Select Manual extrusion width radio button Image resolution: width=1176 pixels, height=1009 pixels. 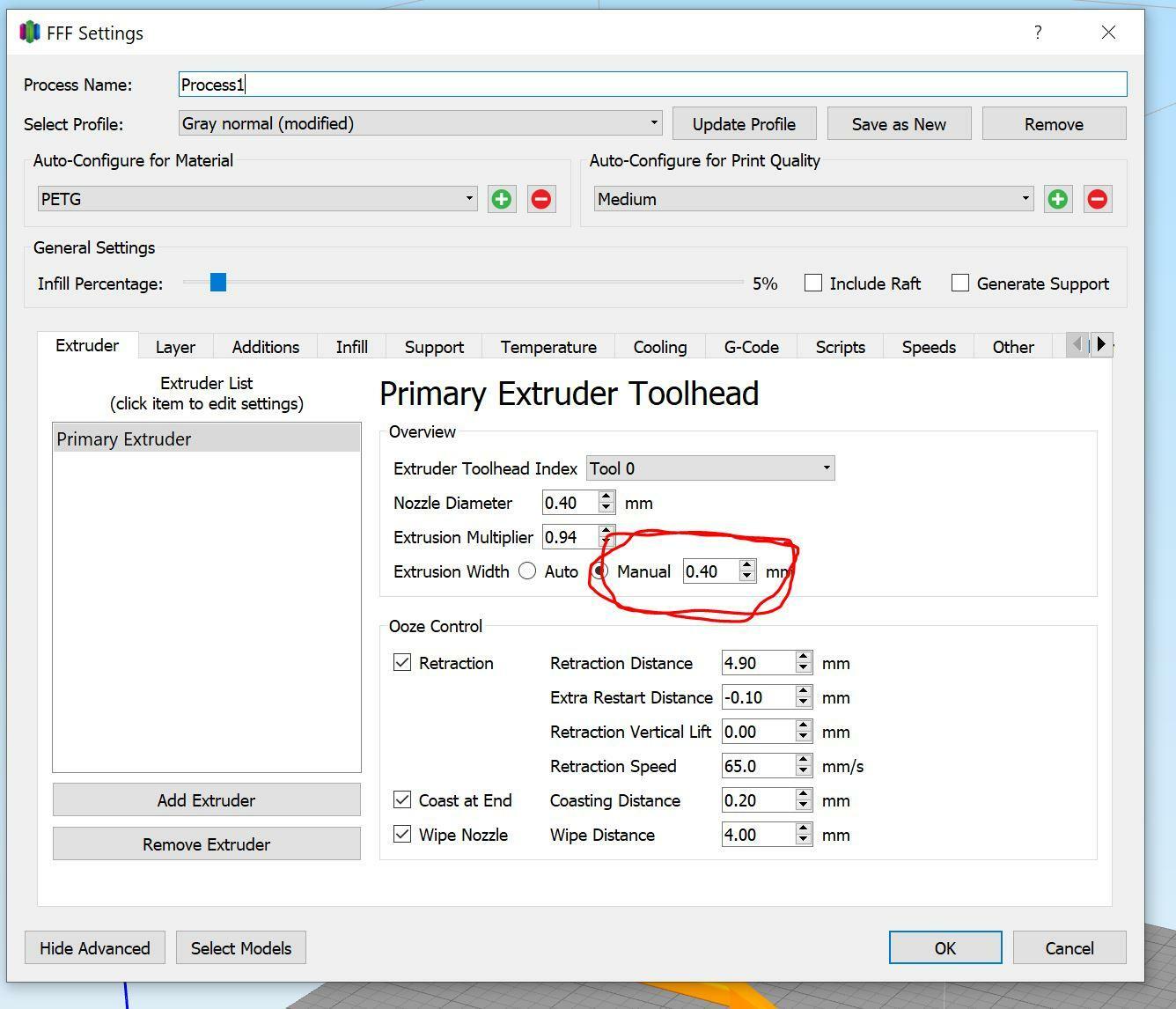(600, 571)
